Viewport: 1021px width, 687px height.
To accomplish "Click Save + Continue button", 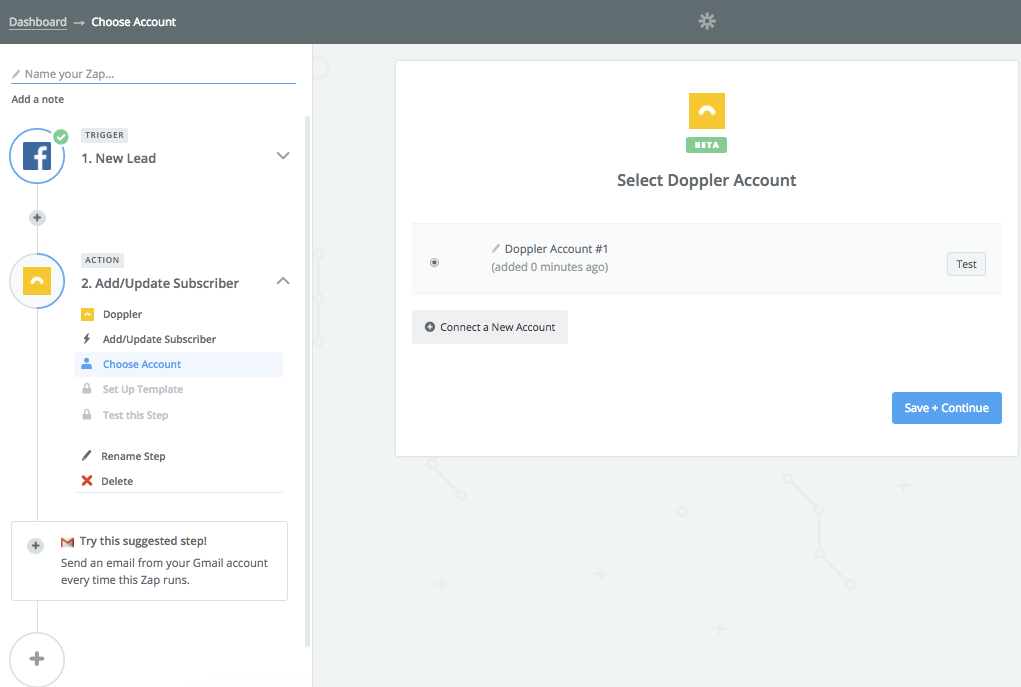I will 947,408.
